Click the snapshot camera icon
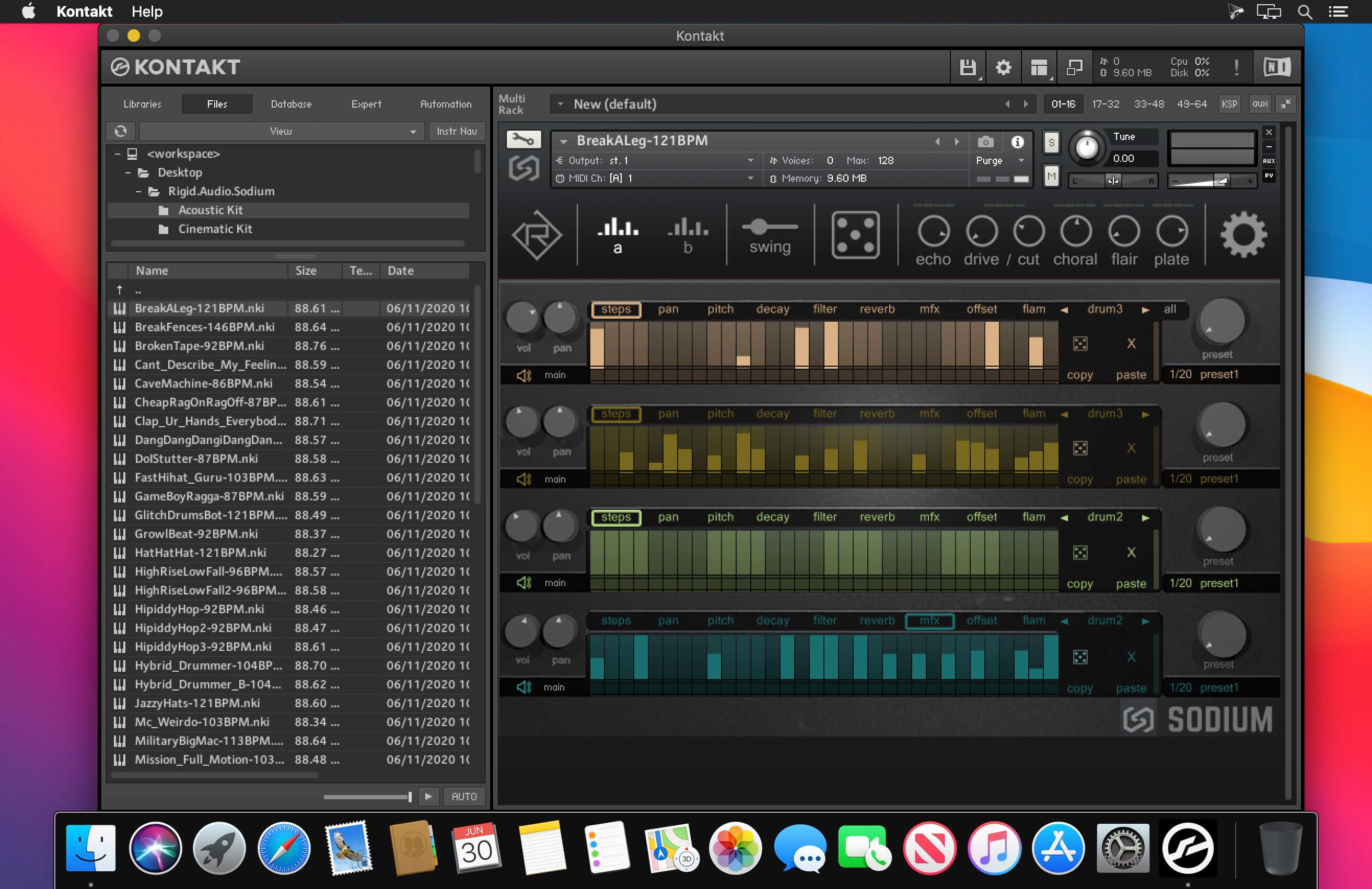Image resolution: width=1372 pixels, height=889 pixels. (985, 141)
